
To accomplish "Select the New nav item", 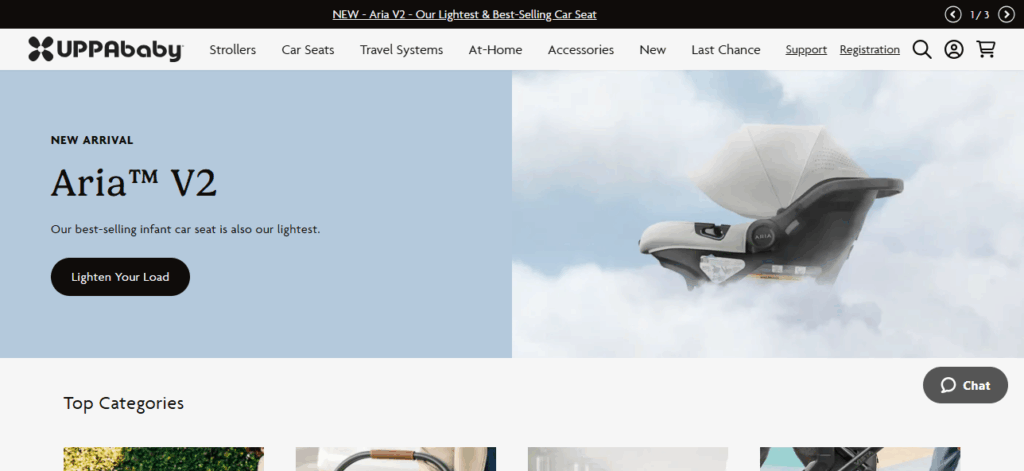I will coord(652,50).
